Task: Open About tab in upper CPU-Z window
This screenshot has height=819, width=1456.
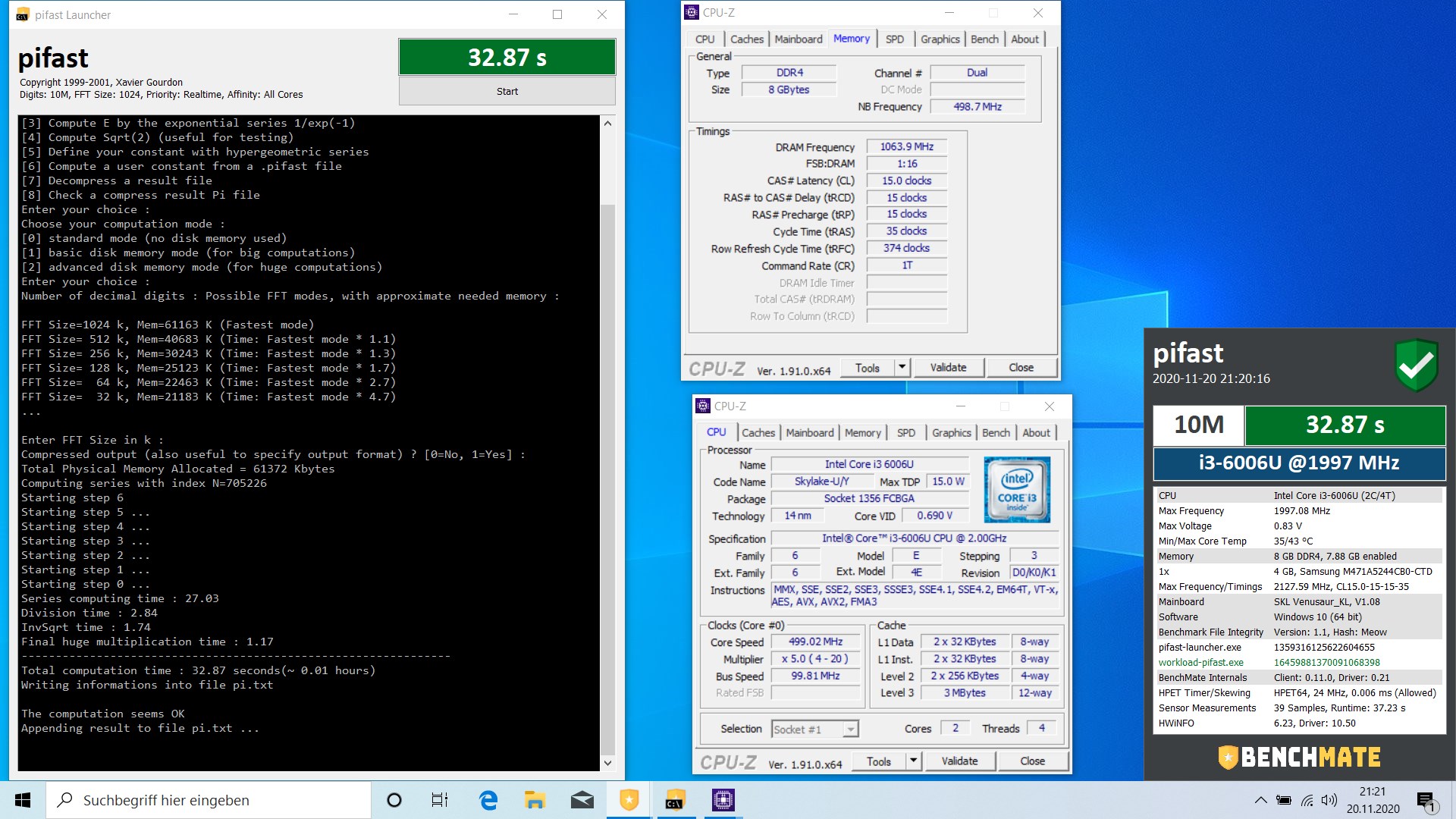Action: pyautogui.click(x=1025, y=39)
